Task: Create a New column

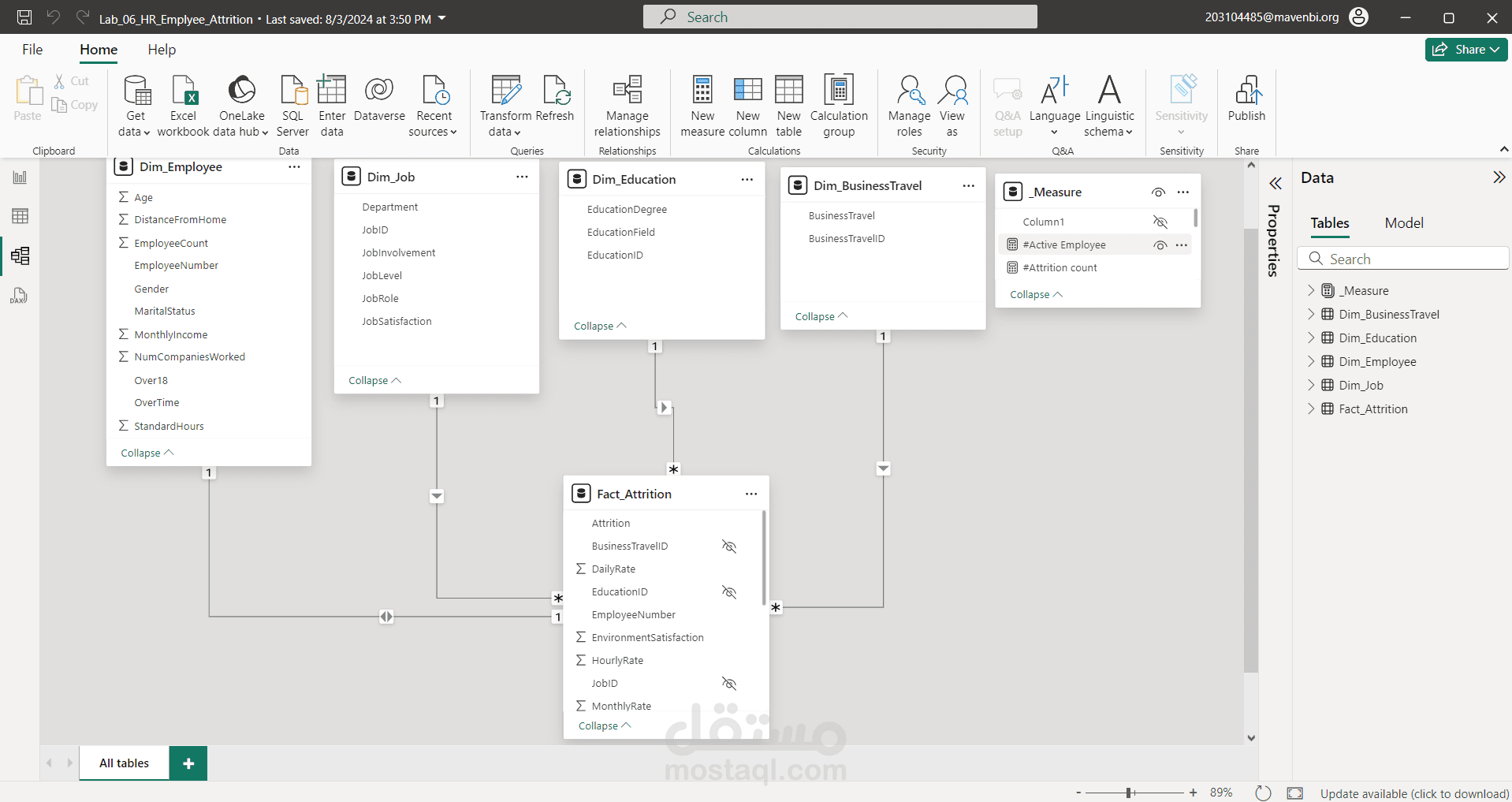Action: 748,106
